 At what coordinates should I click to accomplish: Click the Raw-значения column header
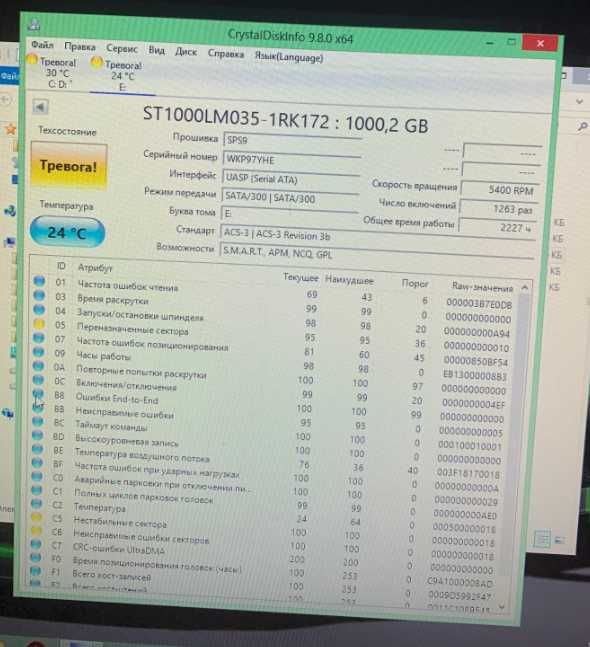[x=482, y=287]
